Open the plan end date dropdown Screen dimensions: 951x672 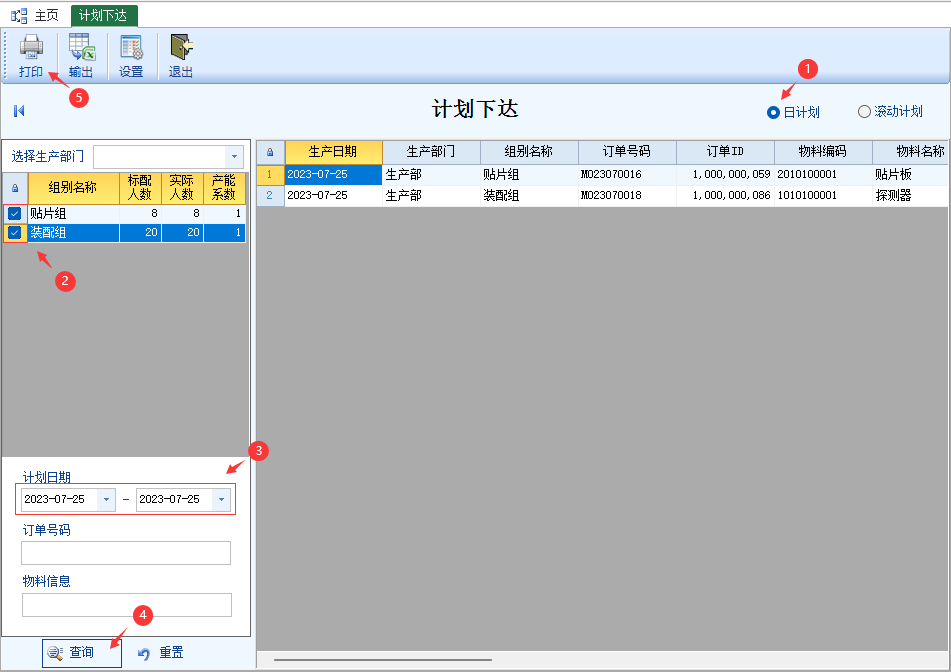[x=222, y=499]
